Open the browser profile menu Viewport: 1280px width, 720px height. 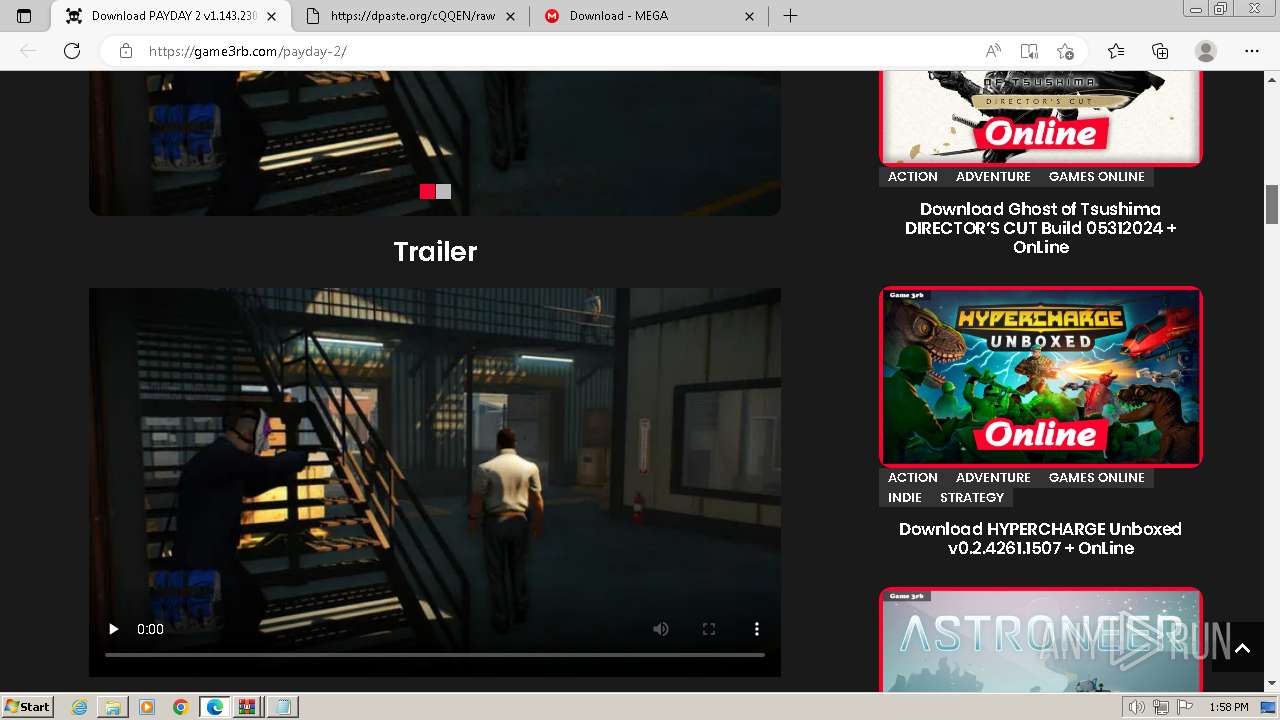tap(1206, 51)
